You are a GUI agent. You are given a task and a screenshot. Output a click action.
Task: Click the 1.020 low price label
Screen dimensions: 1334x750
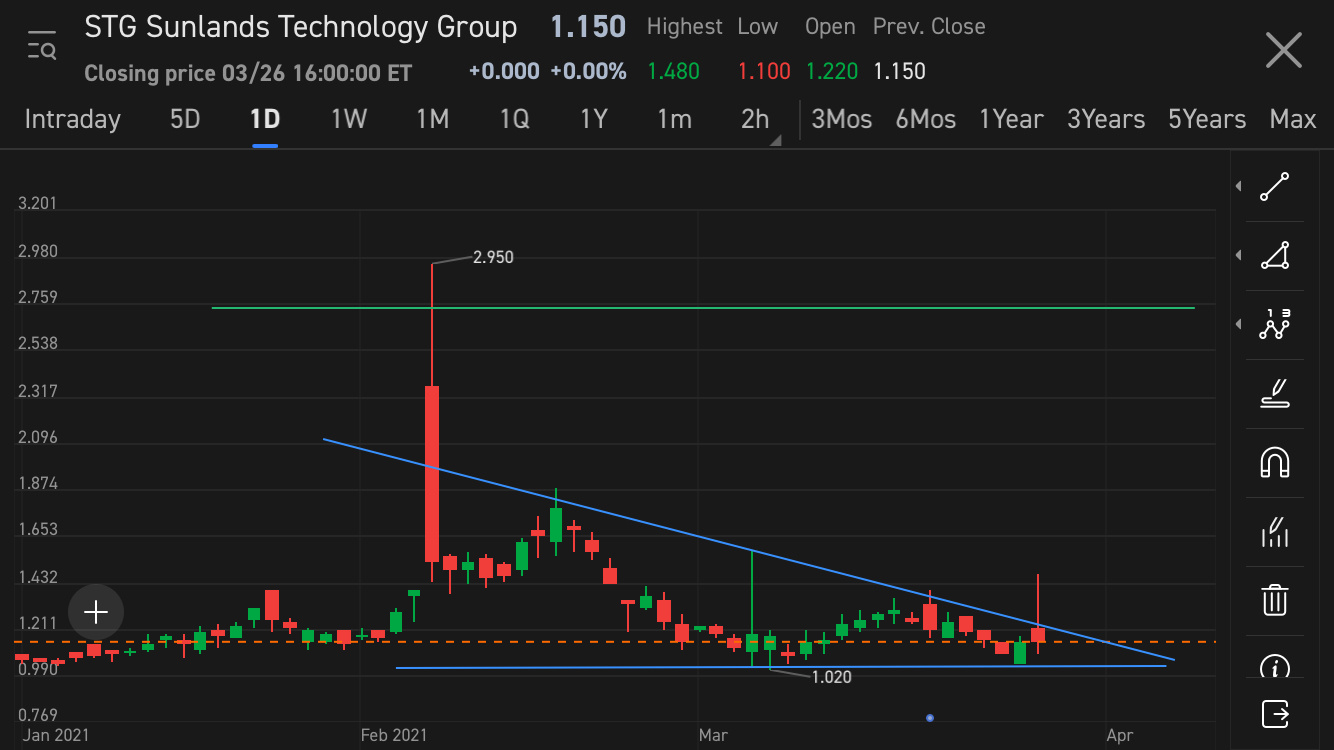[x=831, y=677]
